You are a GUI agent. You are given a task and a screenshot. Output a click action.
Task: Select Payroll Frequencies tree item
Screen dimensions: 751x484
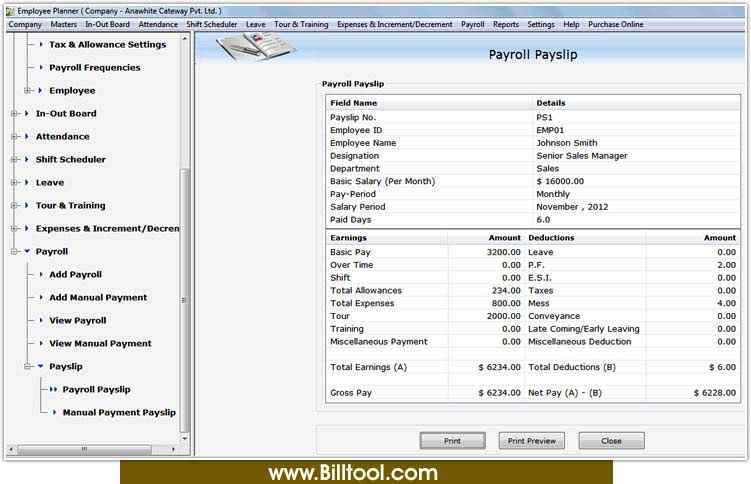click(x=95, y=68)
